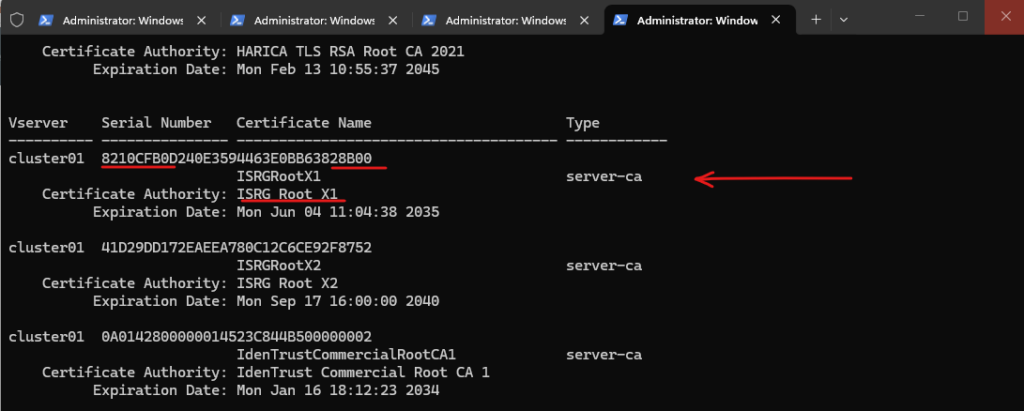Image resolution: width=1024 pixels, height=411 pixels.
Task: Click the serial number starting with 8210CFB0
Action: [236, 158]
